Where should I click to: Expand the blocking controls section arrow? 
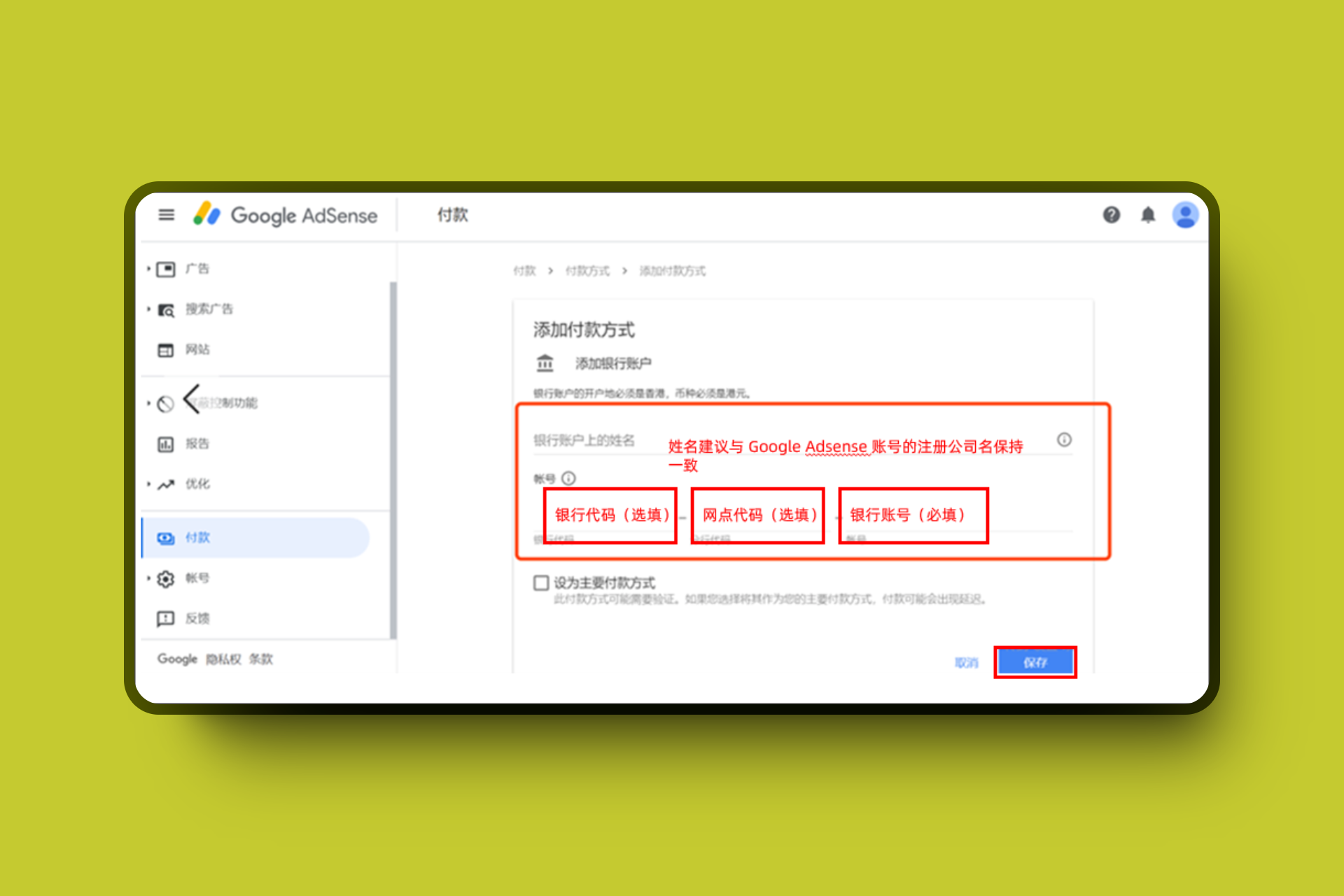[x=148, y=403]
